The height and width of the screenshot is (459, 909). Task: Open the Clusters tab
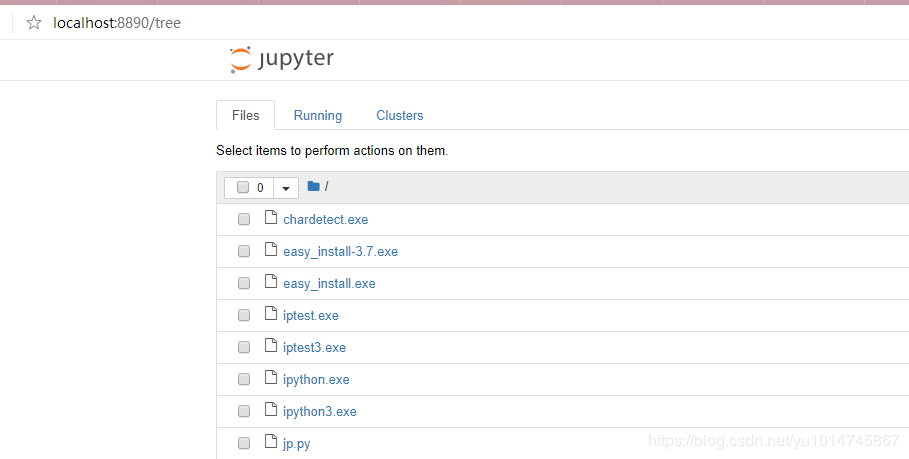pos(400,116)
